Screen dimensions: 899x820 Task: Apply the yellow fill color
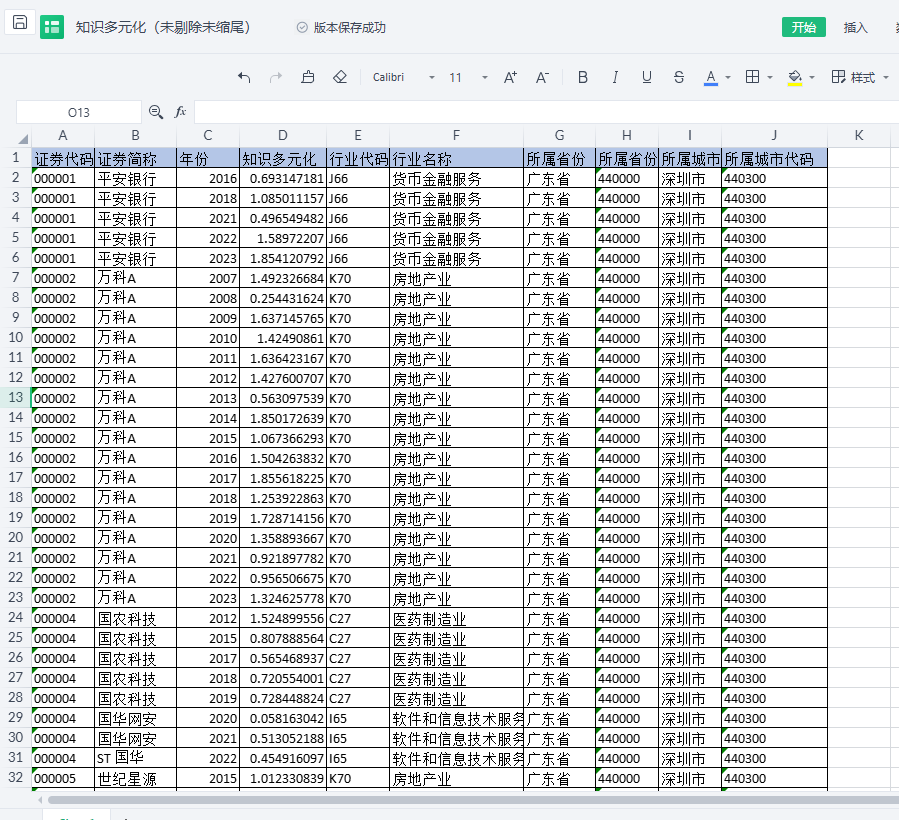pyautogui.click(x=795, y=78)
